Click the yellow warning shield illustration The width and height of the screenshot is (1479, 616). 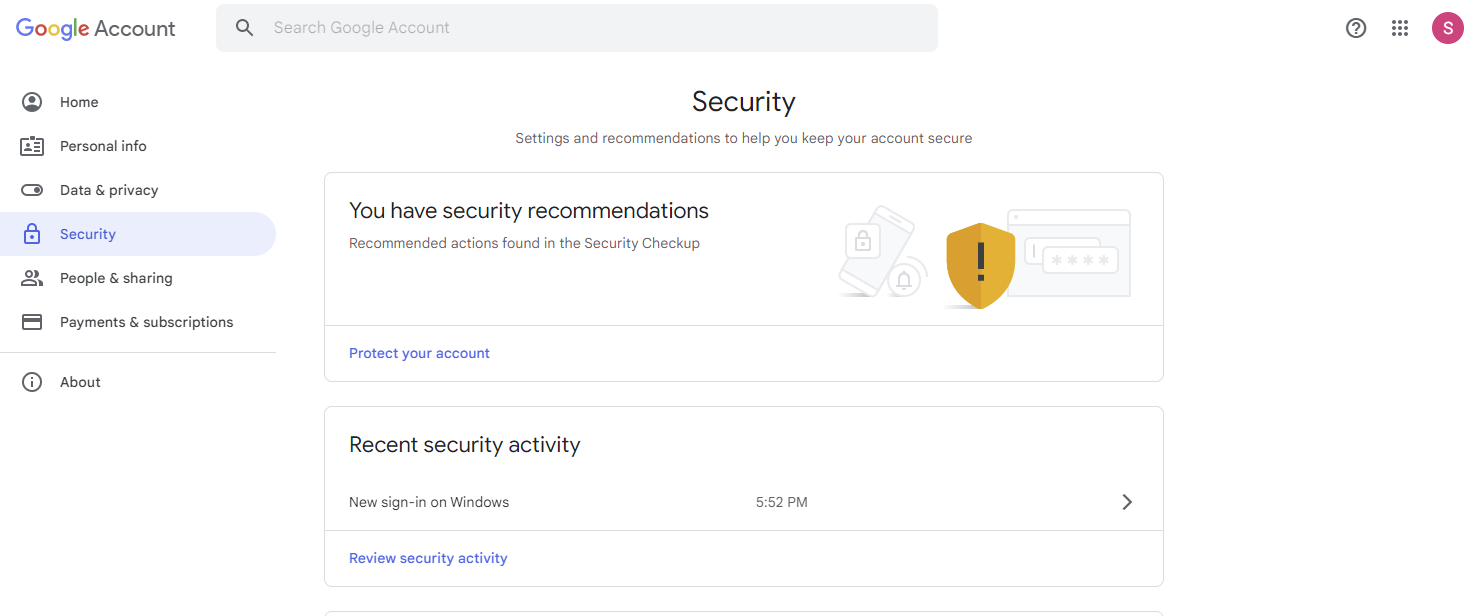(x=980, y=265)
